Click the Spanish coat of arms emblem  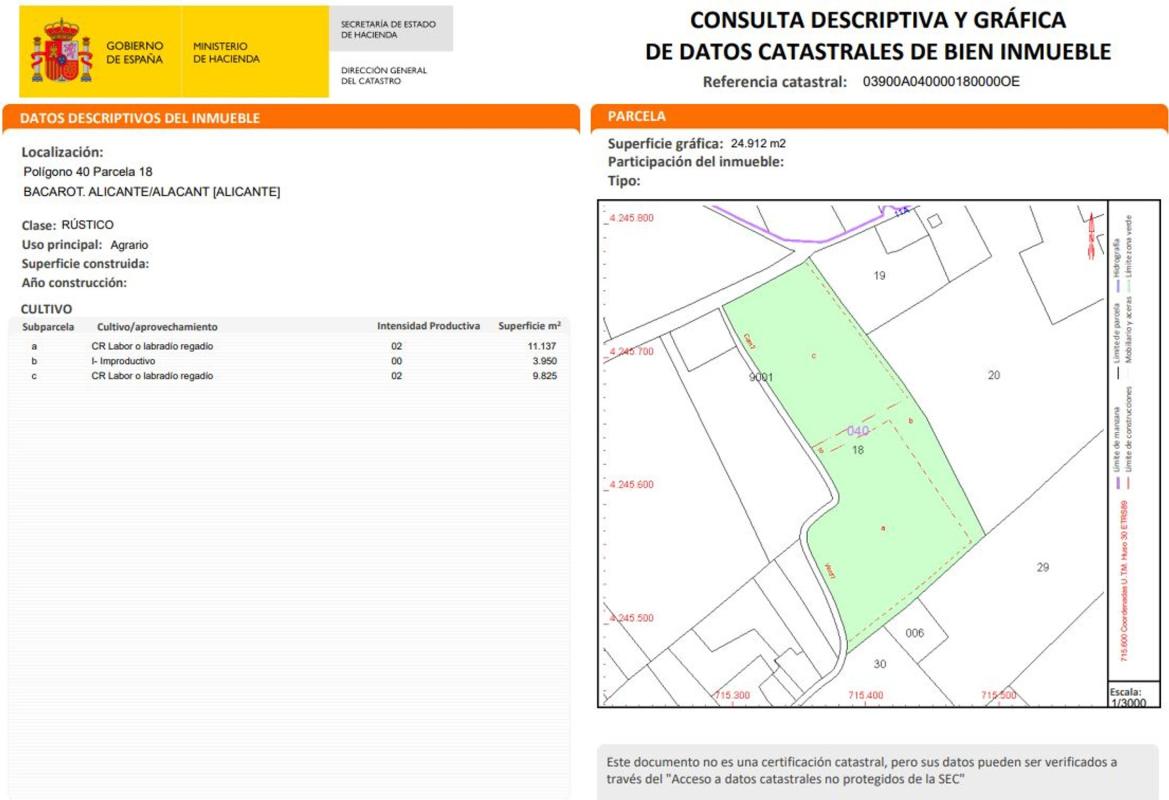(61, 51)
